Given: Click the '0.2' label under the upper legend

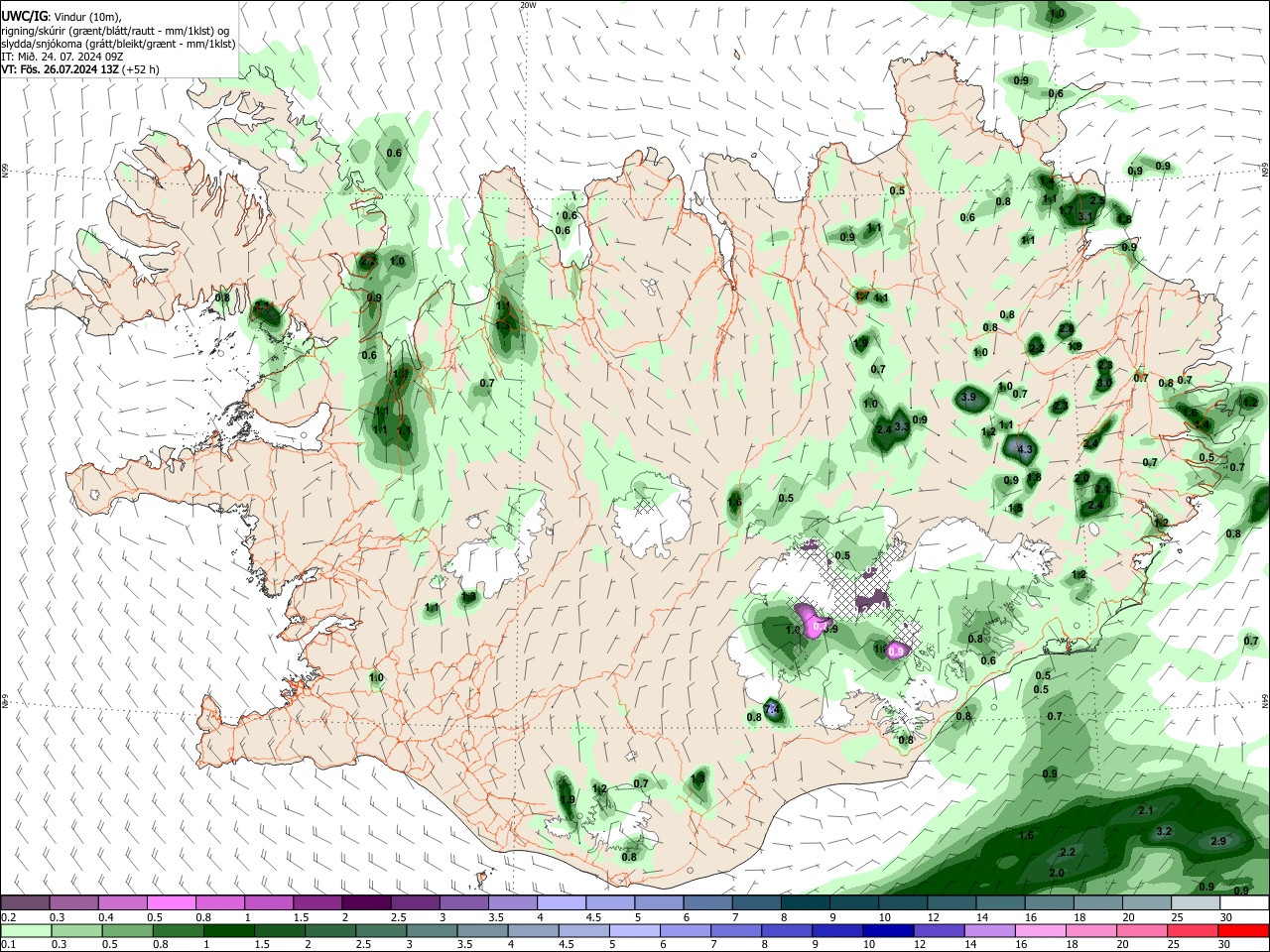Looking at the screenshot, I should coord(8,917).
